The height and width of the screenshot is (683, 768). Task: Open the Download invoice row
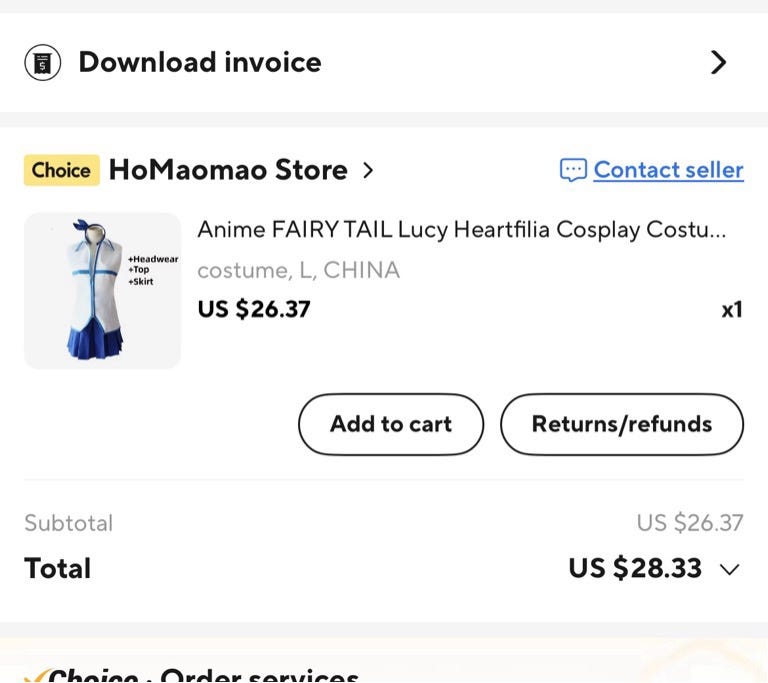(x=200, y=63)
